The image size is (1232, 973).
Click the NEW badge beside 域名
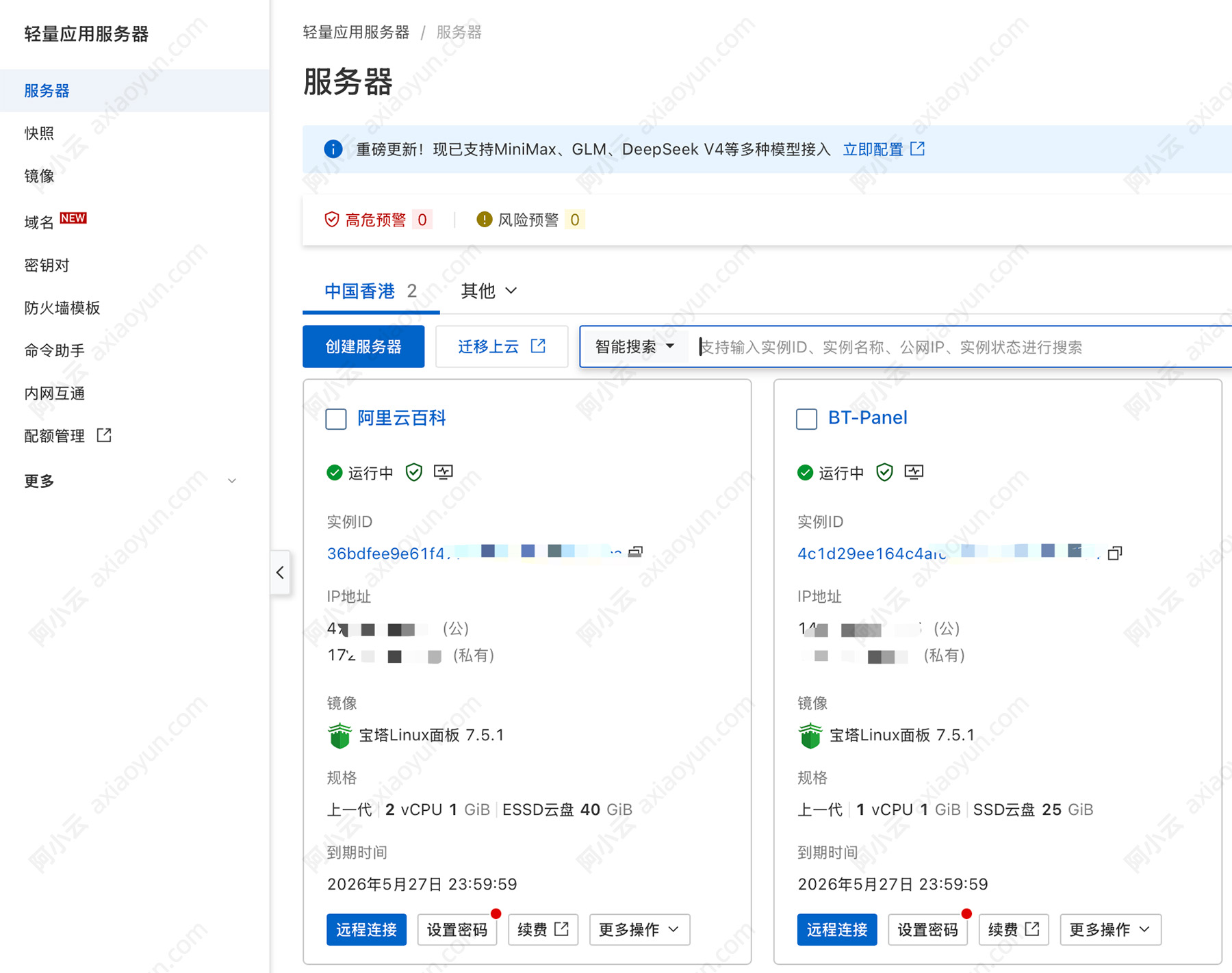[x=73, y=218]
